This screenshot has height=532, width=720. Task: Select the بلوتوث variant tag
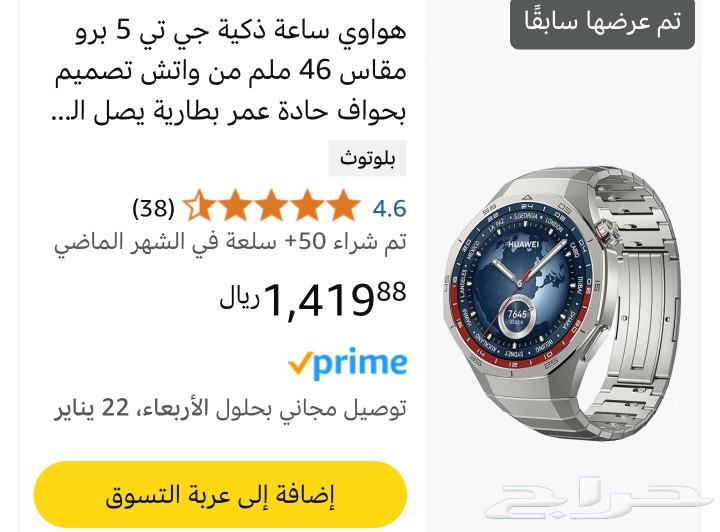click(x=367, y=158)
